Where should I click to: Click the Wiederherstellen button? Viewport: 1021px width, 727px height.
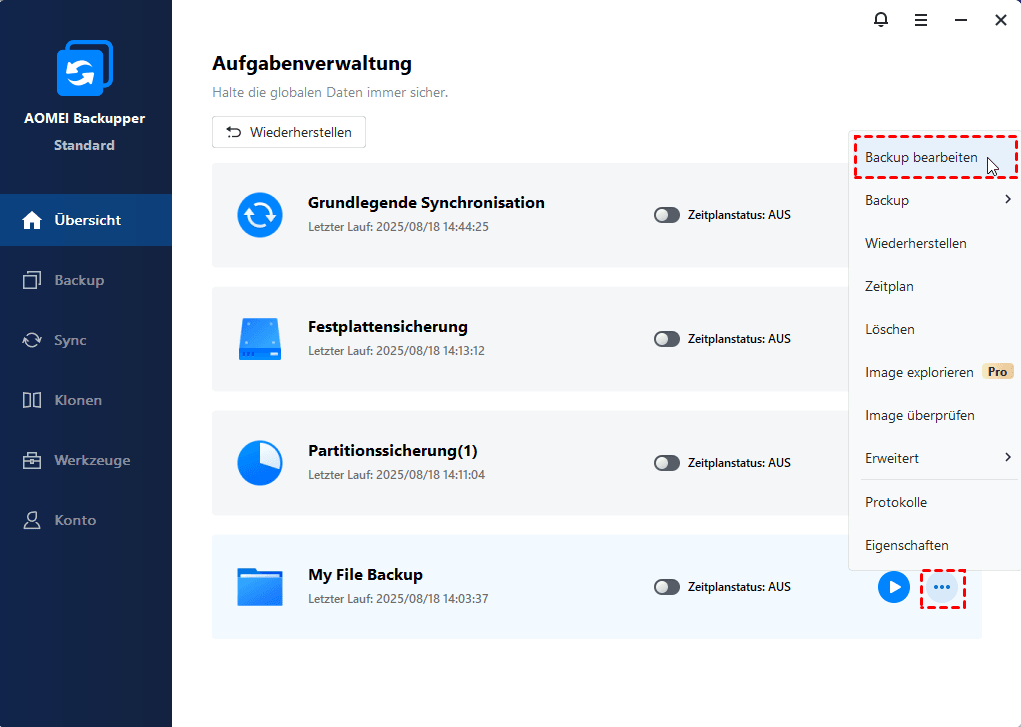[288, 131]
